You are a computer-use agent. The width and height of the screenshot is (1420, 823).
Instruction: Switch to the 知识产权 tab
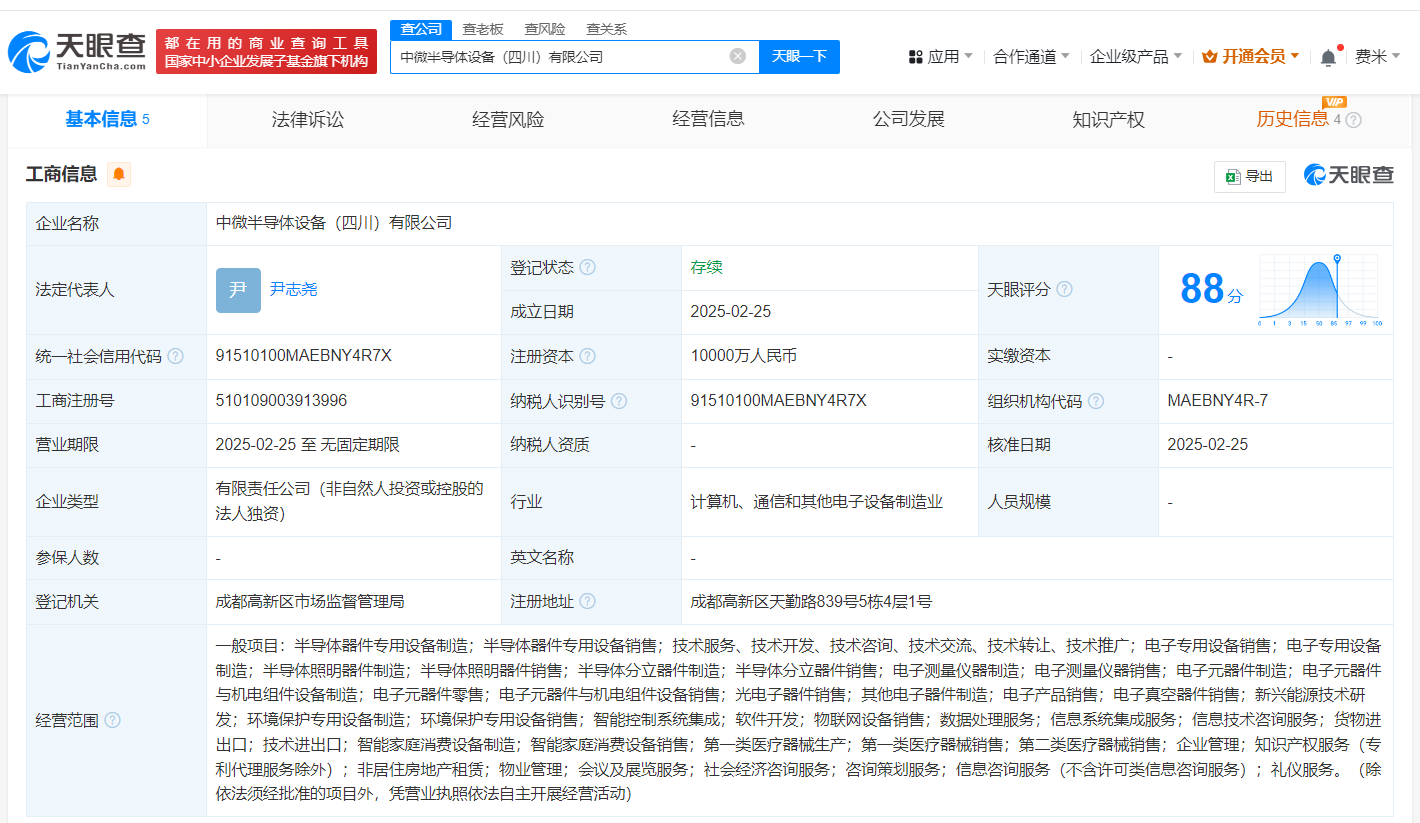(1108, 120)
